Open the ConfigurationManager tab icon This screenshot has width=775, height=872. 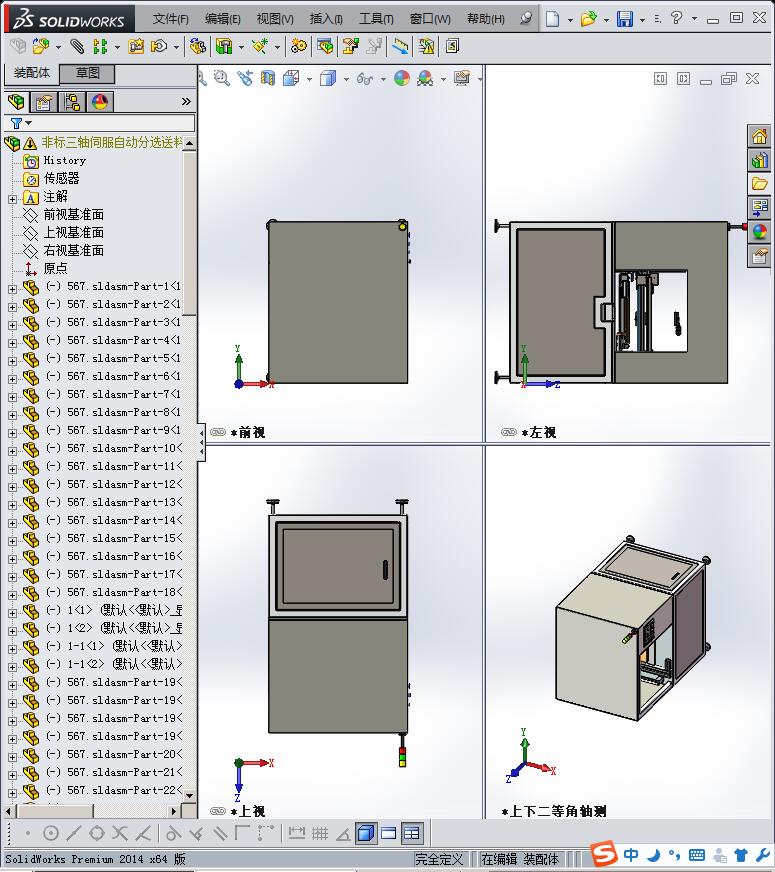click(72, 102)
